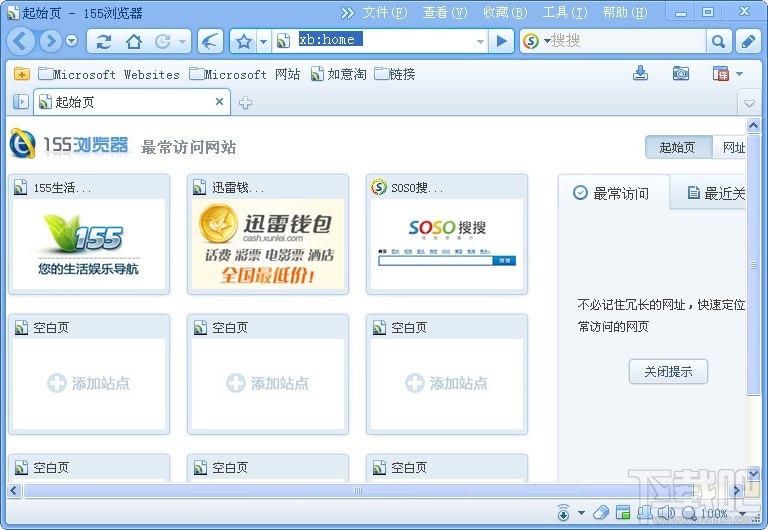Viewport: 768px width, 530px height.
Task: Click the add-to-favorites folder star icon
Action: [22, 74]
